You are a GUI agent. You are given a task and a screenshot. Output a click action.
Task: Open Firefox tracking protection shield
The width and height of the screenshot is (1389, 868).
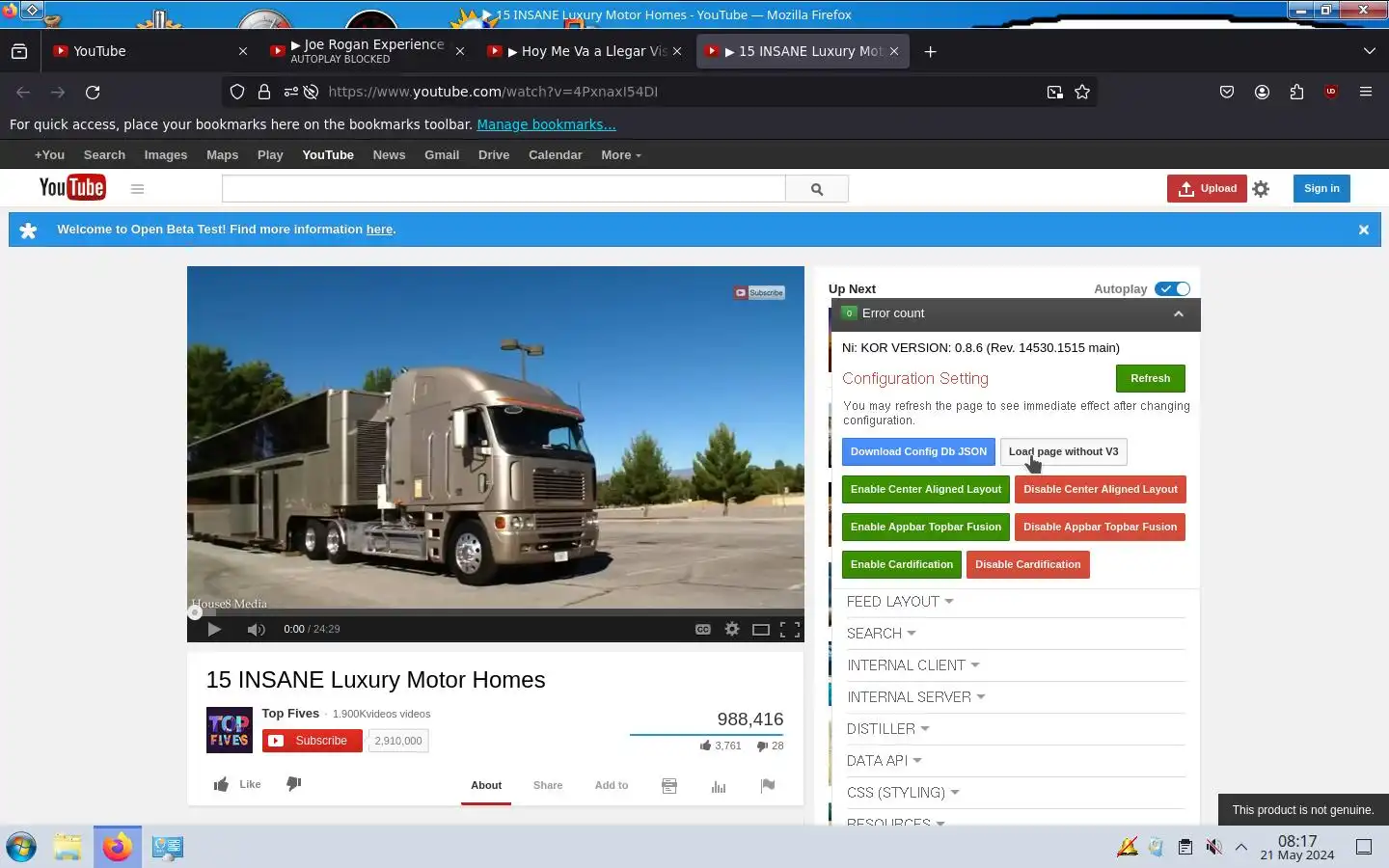point(237,92)
